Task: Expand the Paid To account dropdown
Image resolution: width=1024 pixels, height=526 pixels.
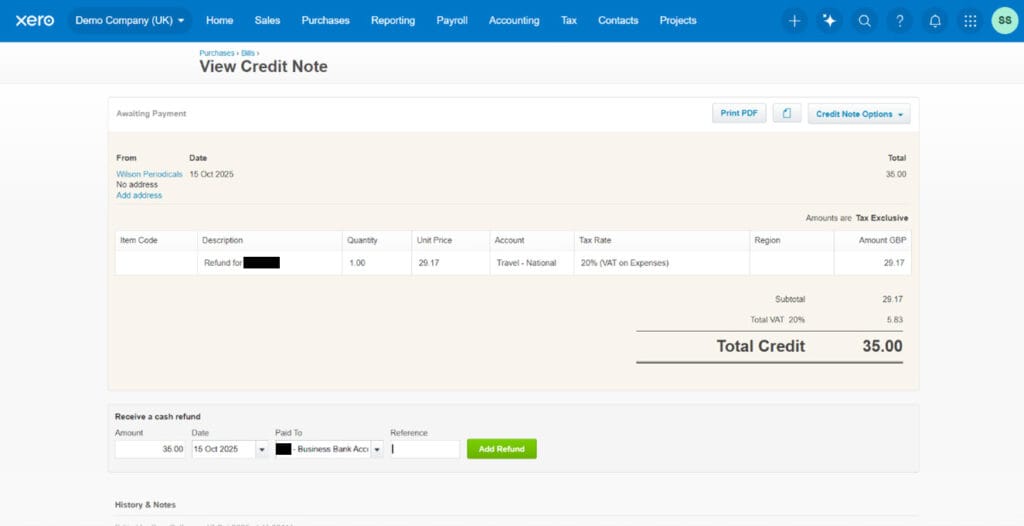Action: 377,450
